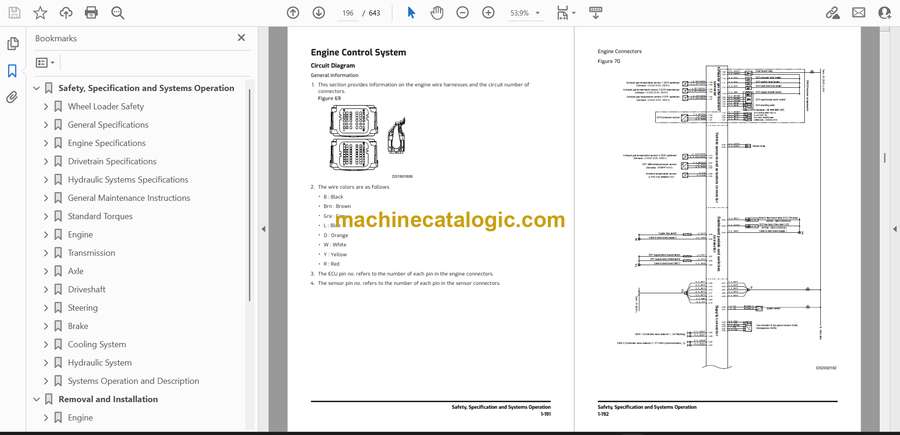900x435 pixels.
Task: Click the page number field showing 196
Action: click(347, 13)
